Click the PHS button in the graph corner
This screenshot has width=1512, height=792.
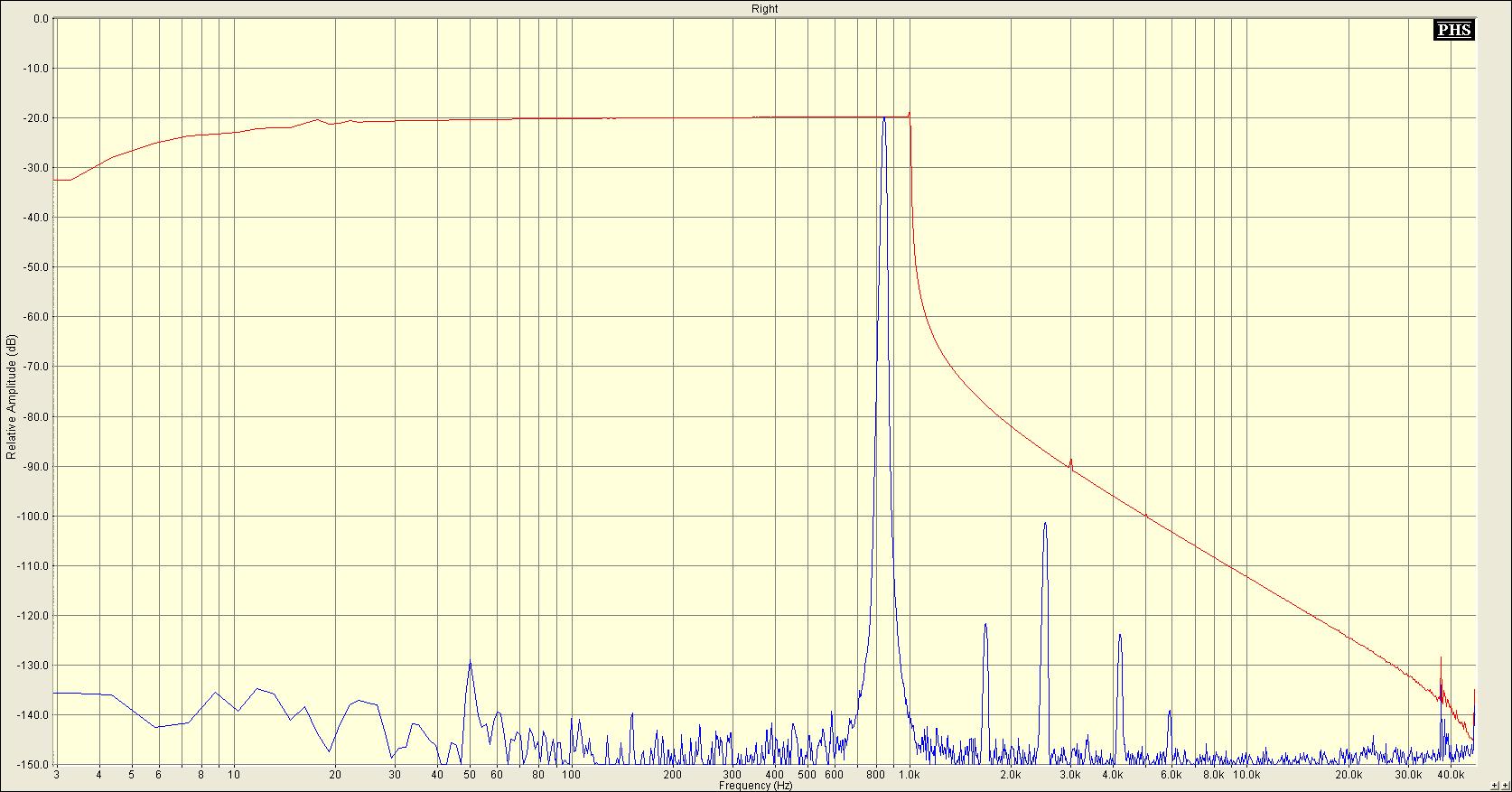[1453, 30]
